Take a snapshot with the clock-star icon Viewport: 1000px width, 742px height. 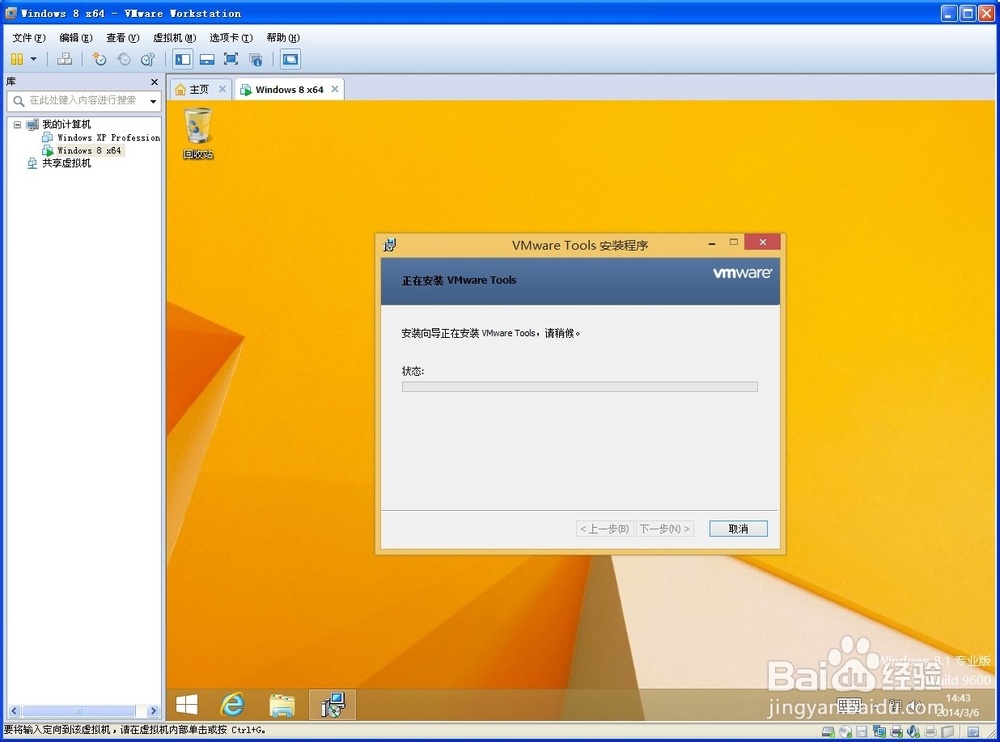coord(99,59)
